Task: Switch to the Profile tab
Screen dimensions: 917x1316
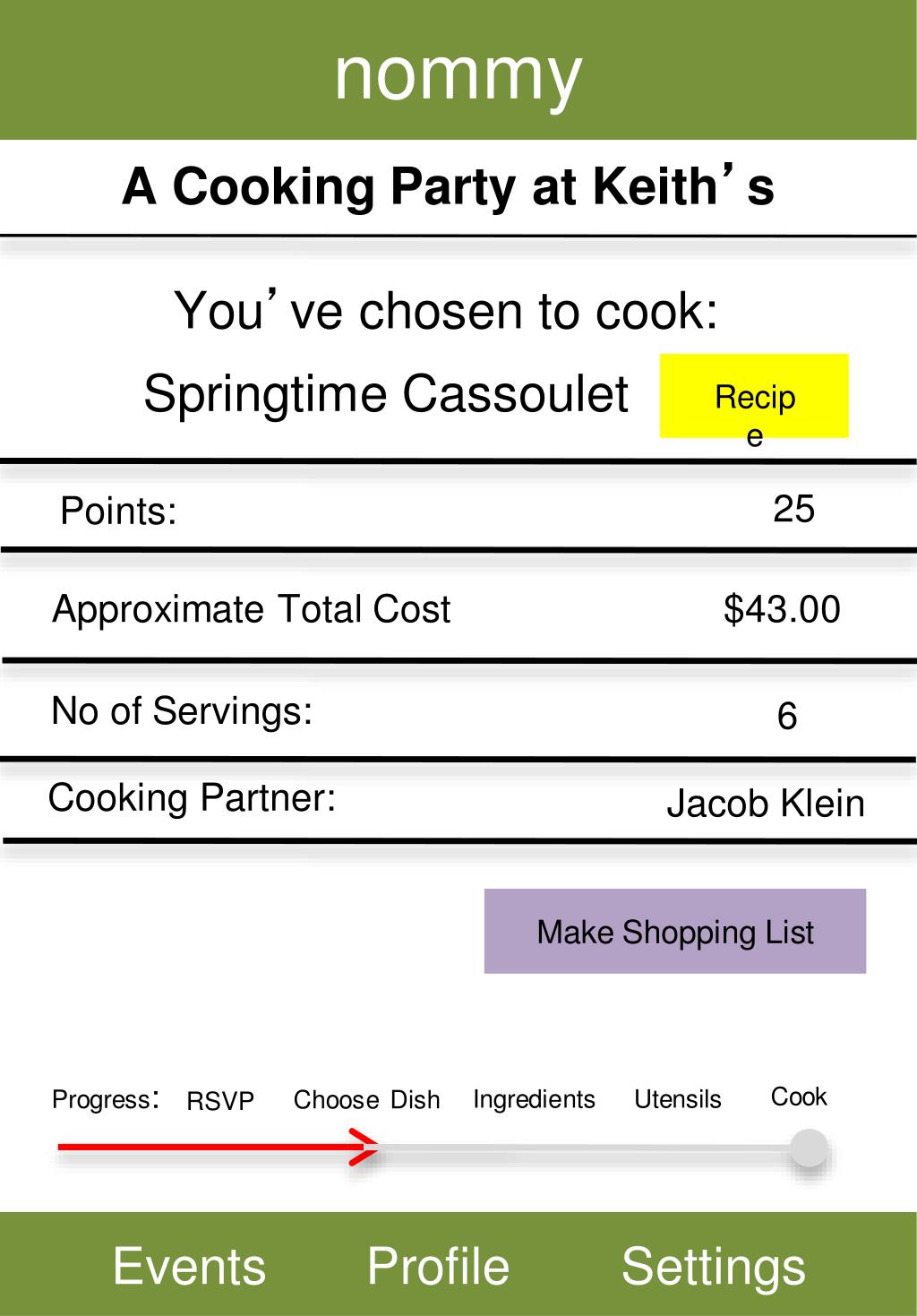Action: 438,1265
